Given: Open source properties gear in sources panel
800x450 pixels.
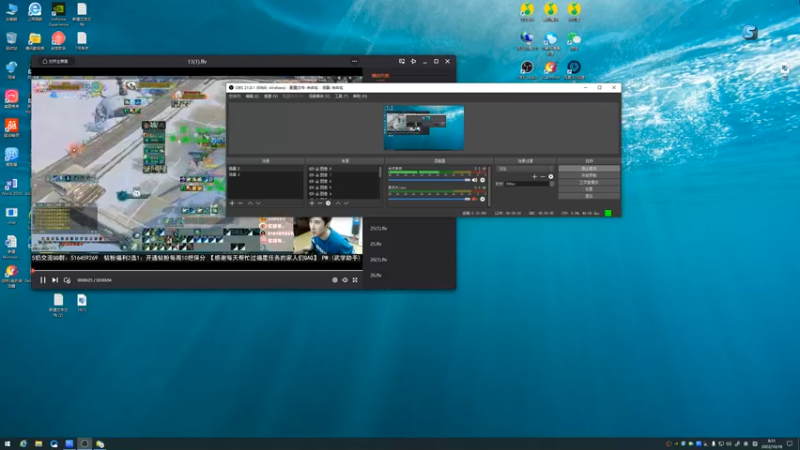Looking at the screenshot, I should 328,203.
